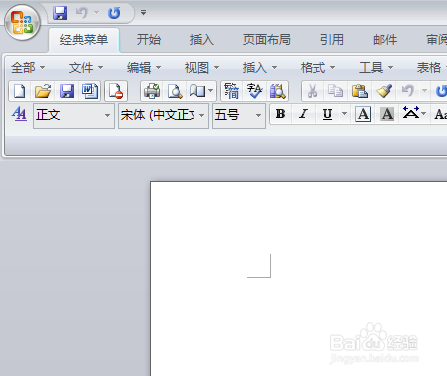Screen dimensions: 447x376
Task: Select the Format Painter brush
Action: pyautogui.click(x=384, y=91)
